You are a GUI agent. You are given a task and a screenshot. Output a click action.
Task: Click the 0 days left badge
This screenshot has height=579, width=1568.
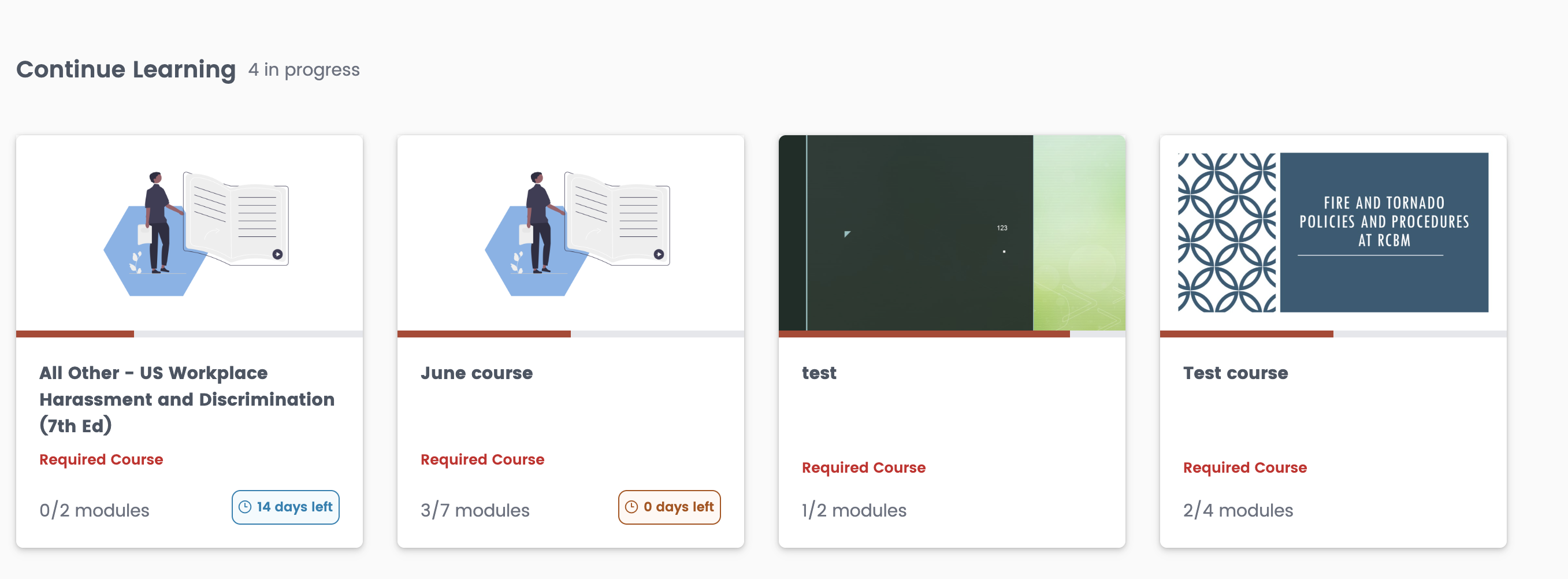[x=669, y=507]
